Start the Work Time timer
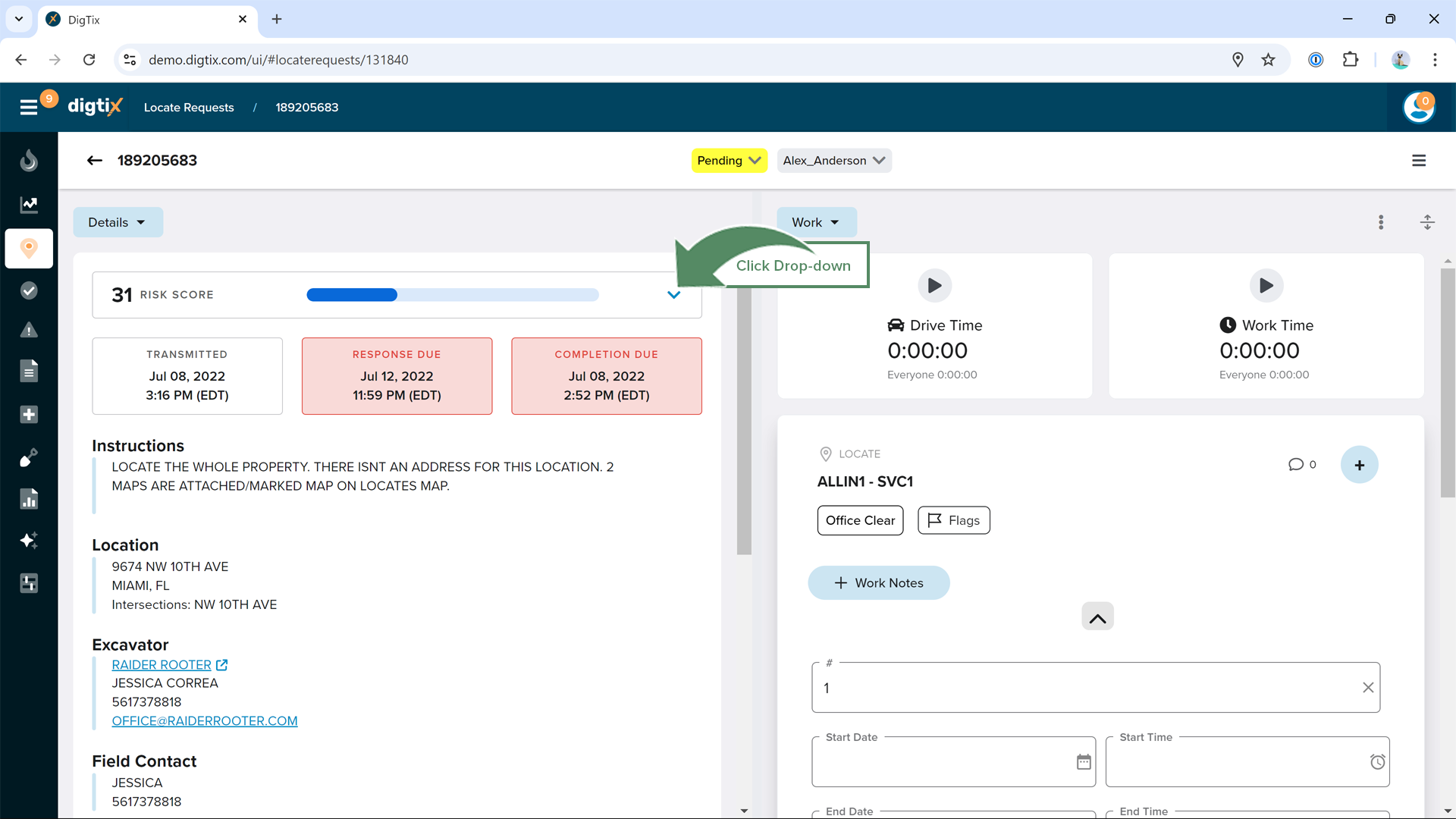The image size is (1456, 819). coord(1266,285)
